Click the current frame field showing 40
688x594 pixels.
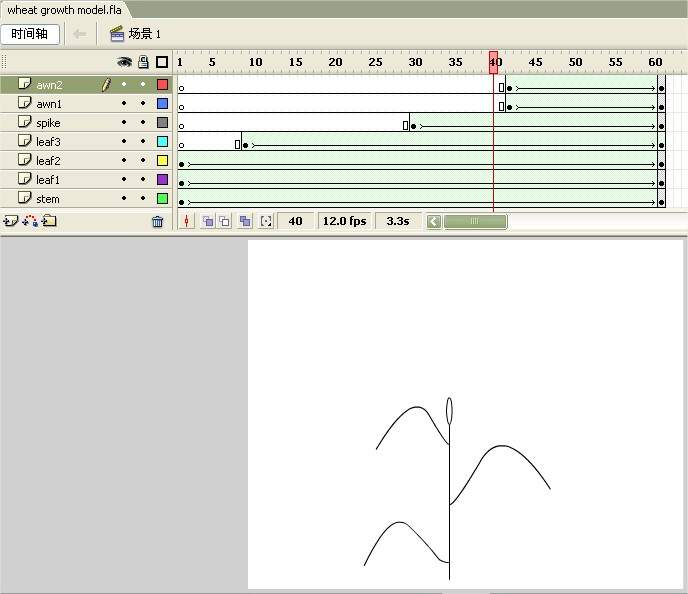point(295,221)
